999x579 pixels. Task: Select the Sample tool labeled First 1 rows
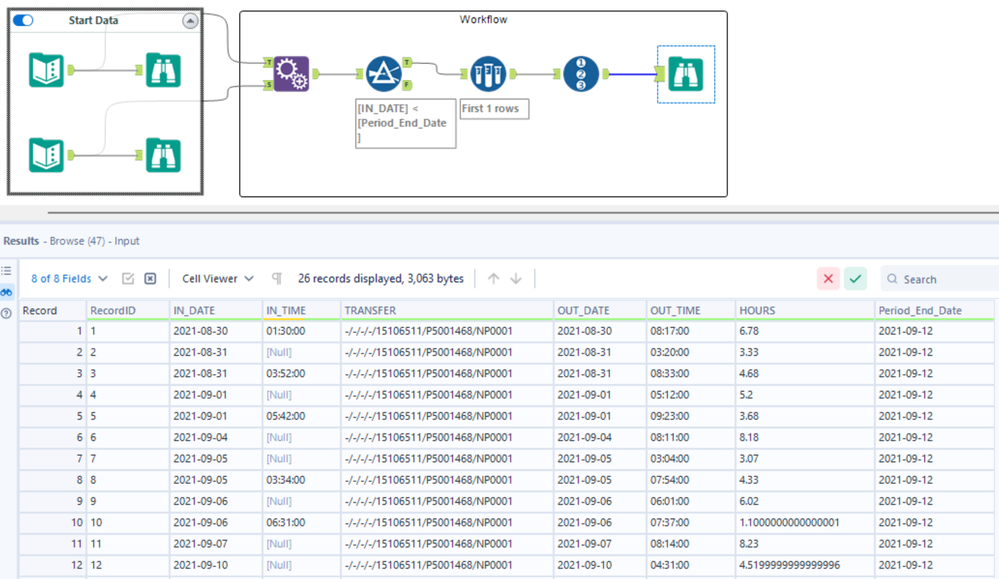(x=489, y=74)
